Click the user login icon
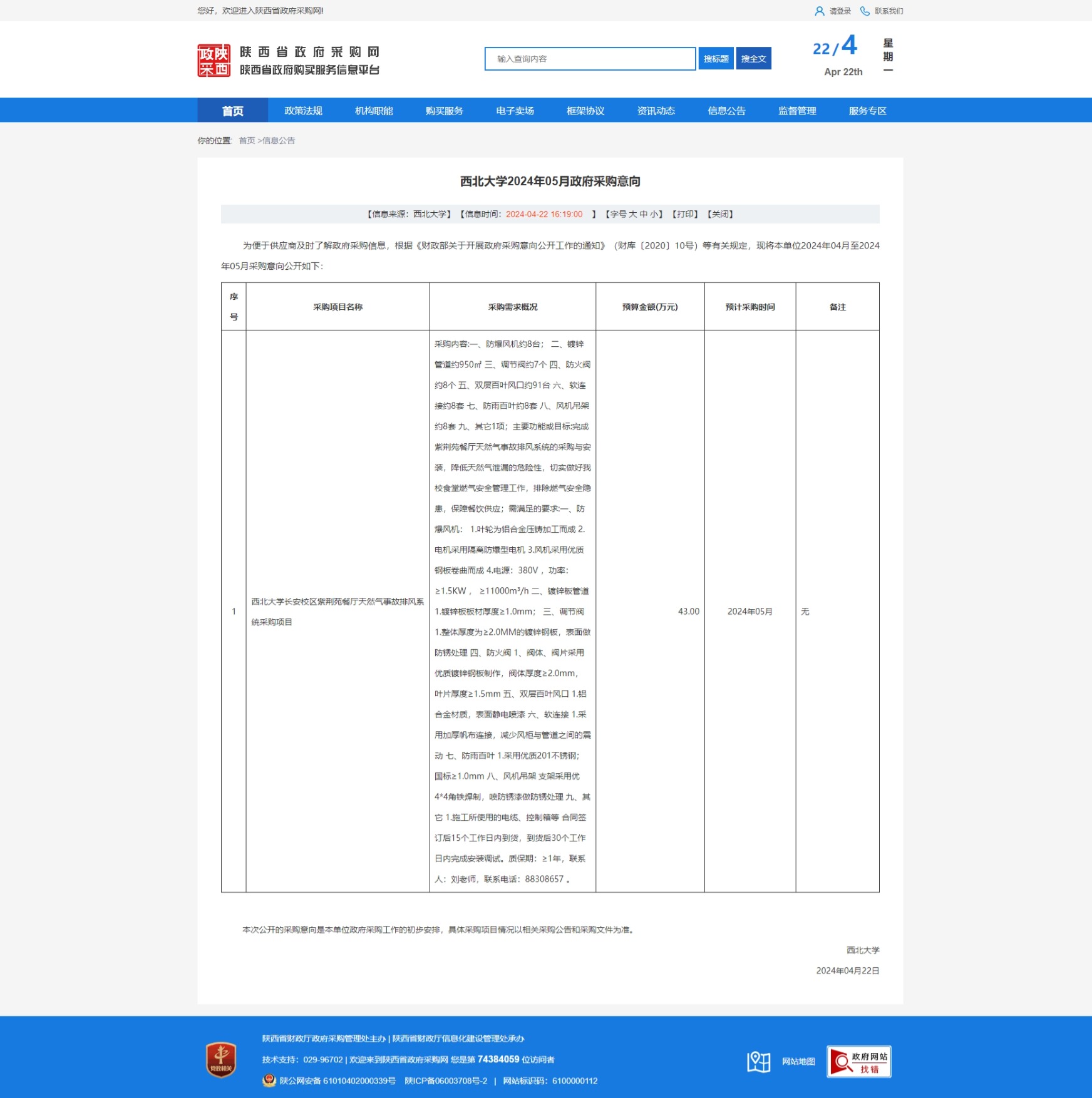Image resolution: width=1092 pixels, height=1098 pixels. point(819,11)
